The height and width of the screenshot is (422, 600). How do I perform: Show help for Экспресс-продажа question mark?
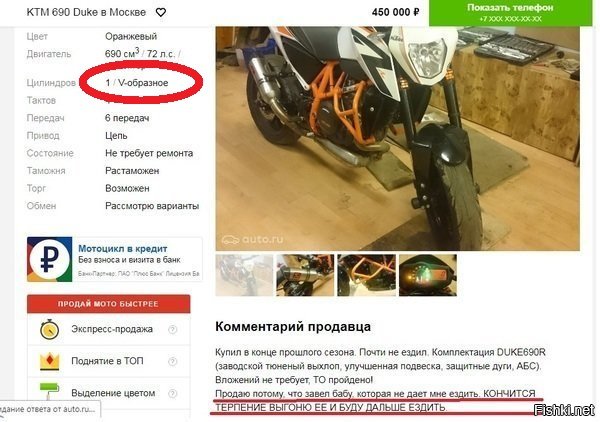pyautogui.click(x=173, y=329)
